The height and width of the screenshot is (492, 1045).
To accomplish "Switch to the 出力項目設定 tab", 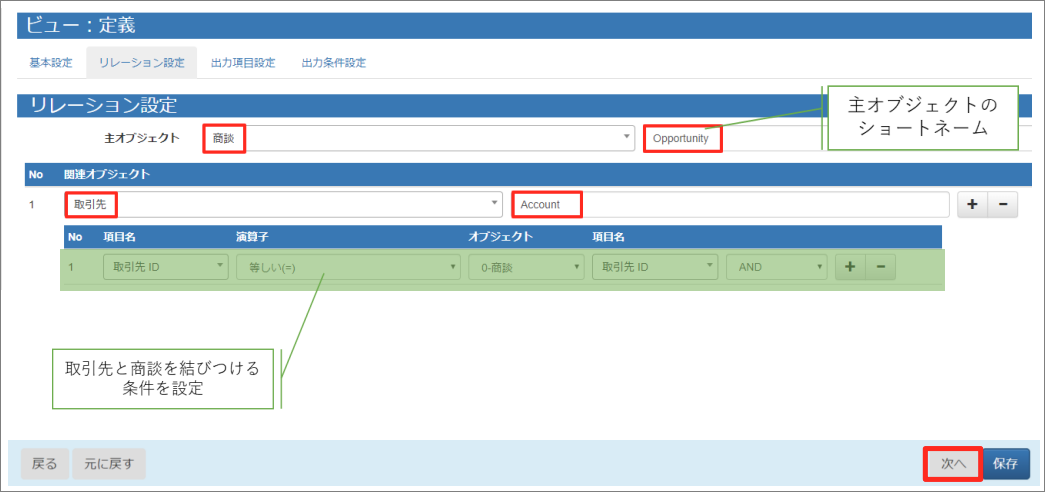I will [243, 63].
